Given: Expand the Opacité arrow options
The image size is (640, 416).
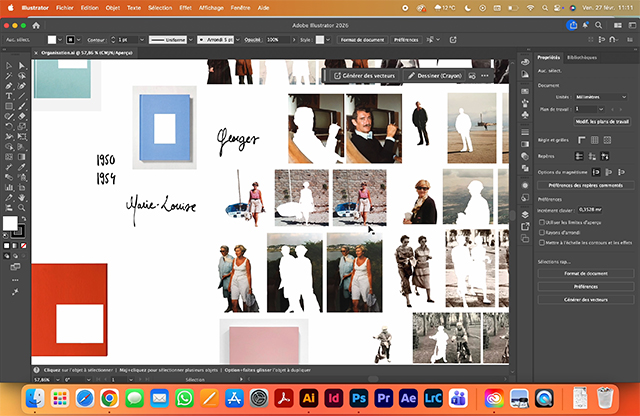Looking at the screenshot, I should (293, 40).
